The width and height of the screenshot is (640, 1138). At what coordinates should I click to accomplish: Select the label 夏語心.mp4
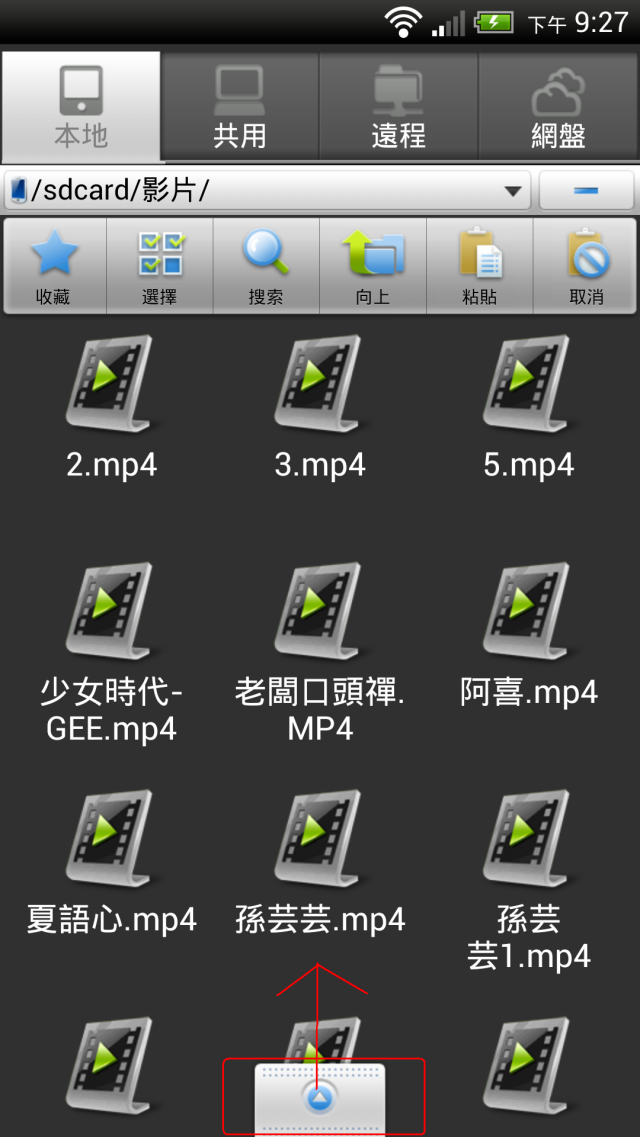pyautogui.click(x=111, y=920)
